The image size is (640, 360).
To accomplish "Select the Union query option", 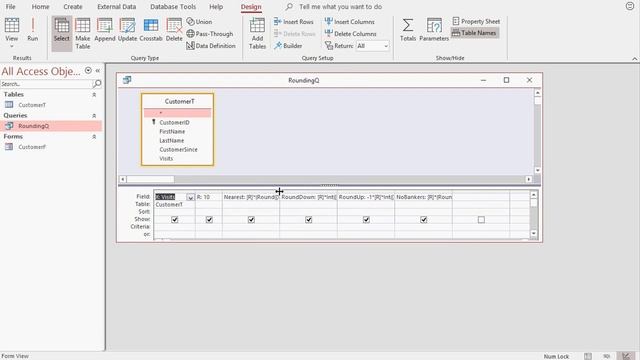I will pyautogui.click(x=199, y=22).
